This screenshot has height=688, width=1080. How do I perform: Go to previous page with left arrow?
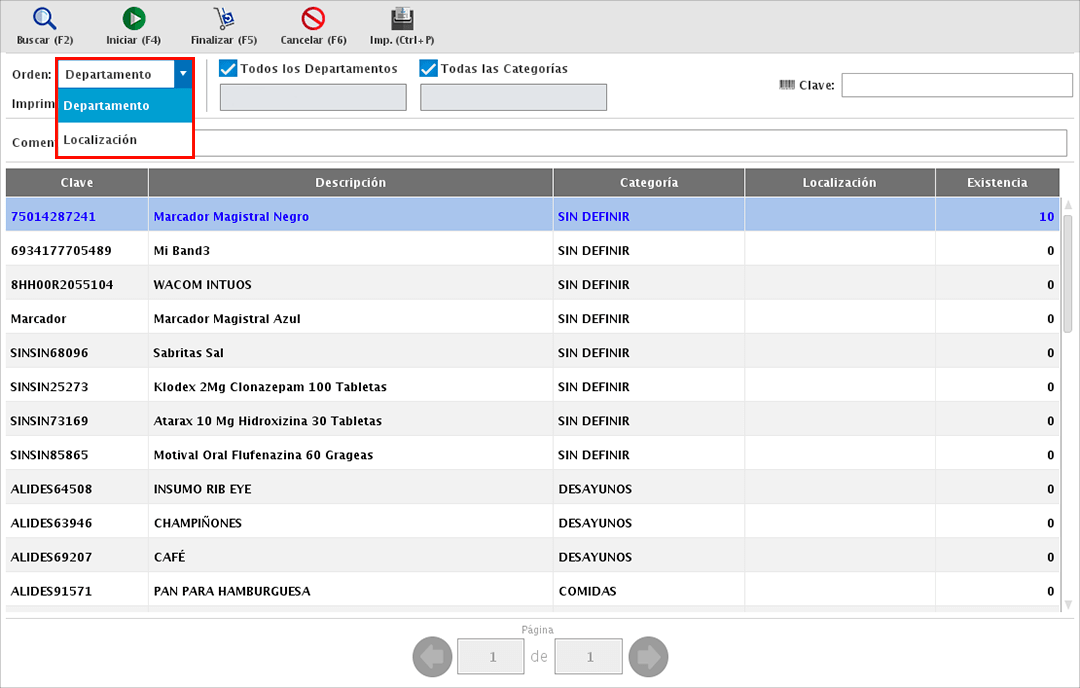(x=431, y=657)
